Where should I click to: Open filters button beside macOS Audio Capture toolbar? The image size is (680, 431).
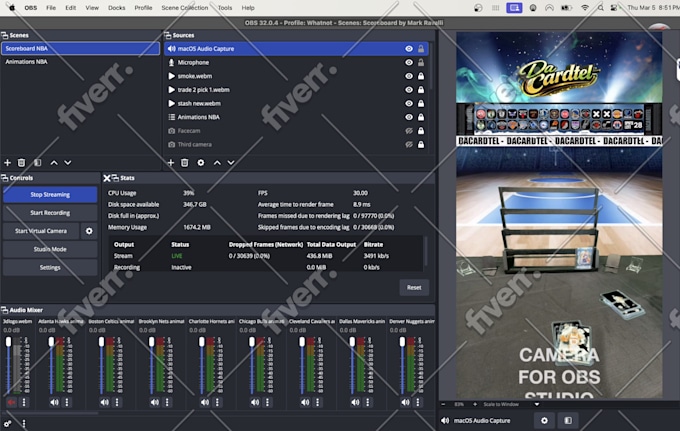click(568, 421)
